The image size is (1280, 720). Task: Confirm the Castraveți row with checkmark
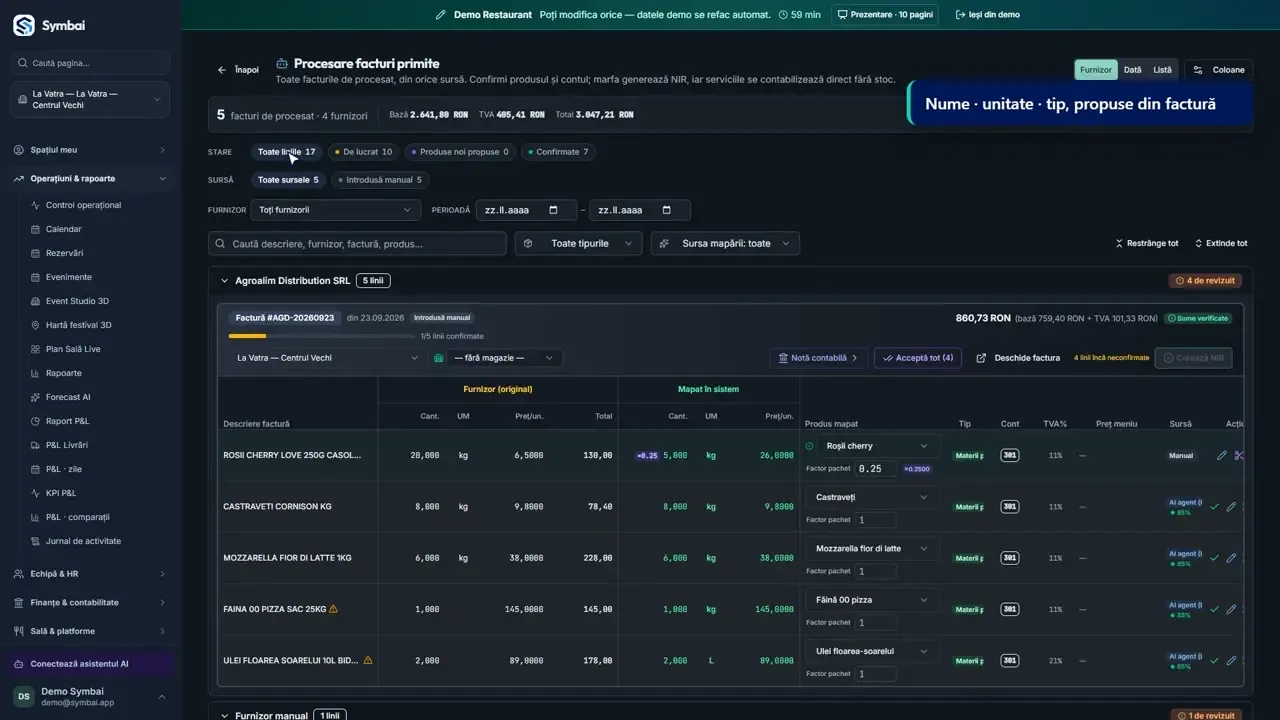coord(1214,507)
